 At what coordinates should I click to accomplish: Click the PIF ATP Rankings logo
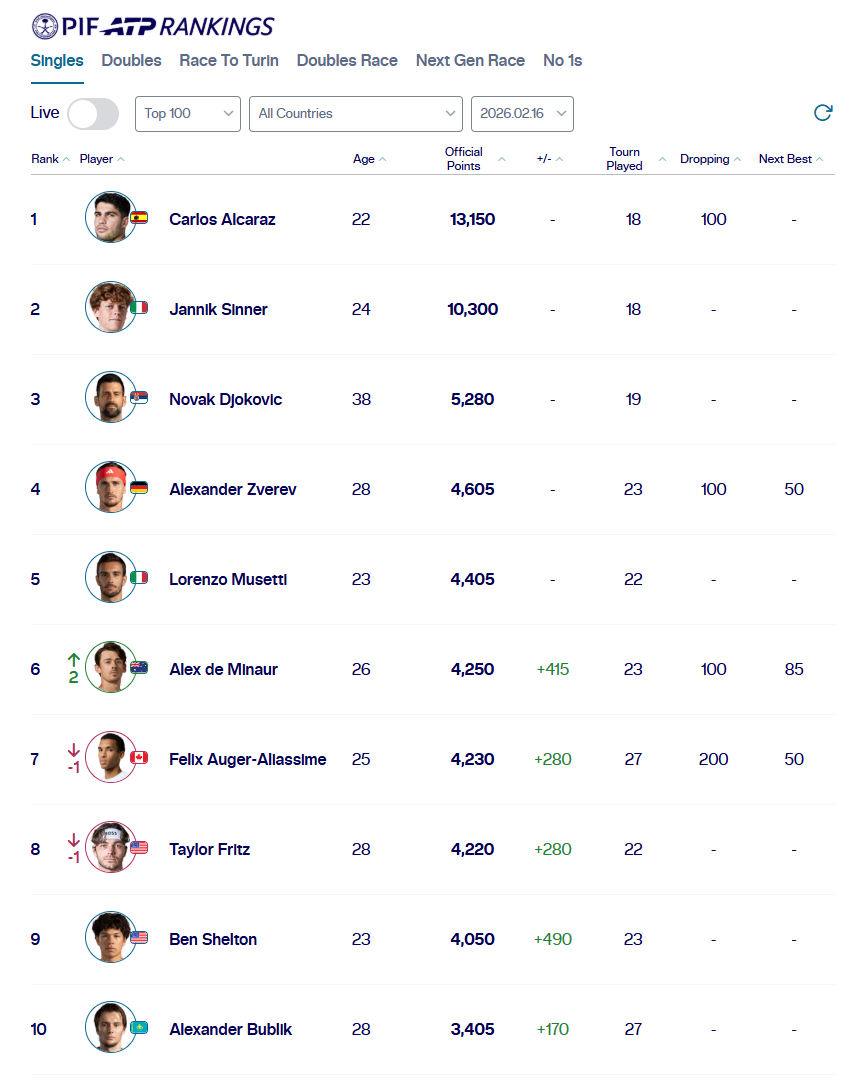point(153,26)
